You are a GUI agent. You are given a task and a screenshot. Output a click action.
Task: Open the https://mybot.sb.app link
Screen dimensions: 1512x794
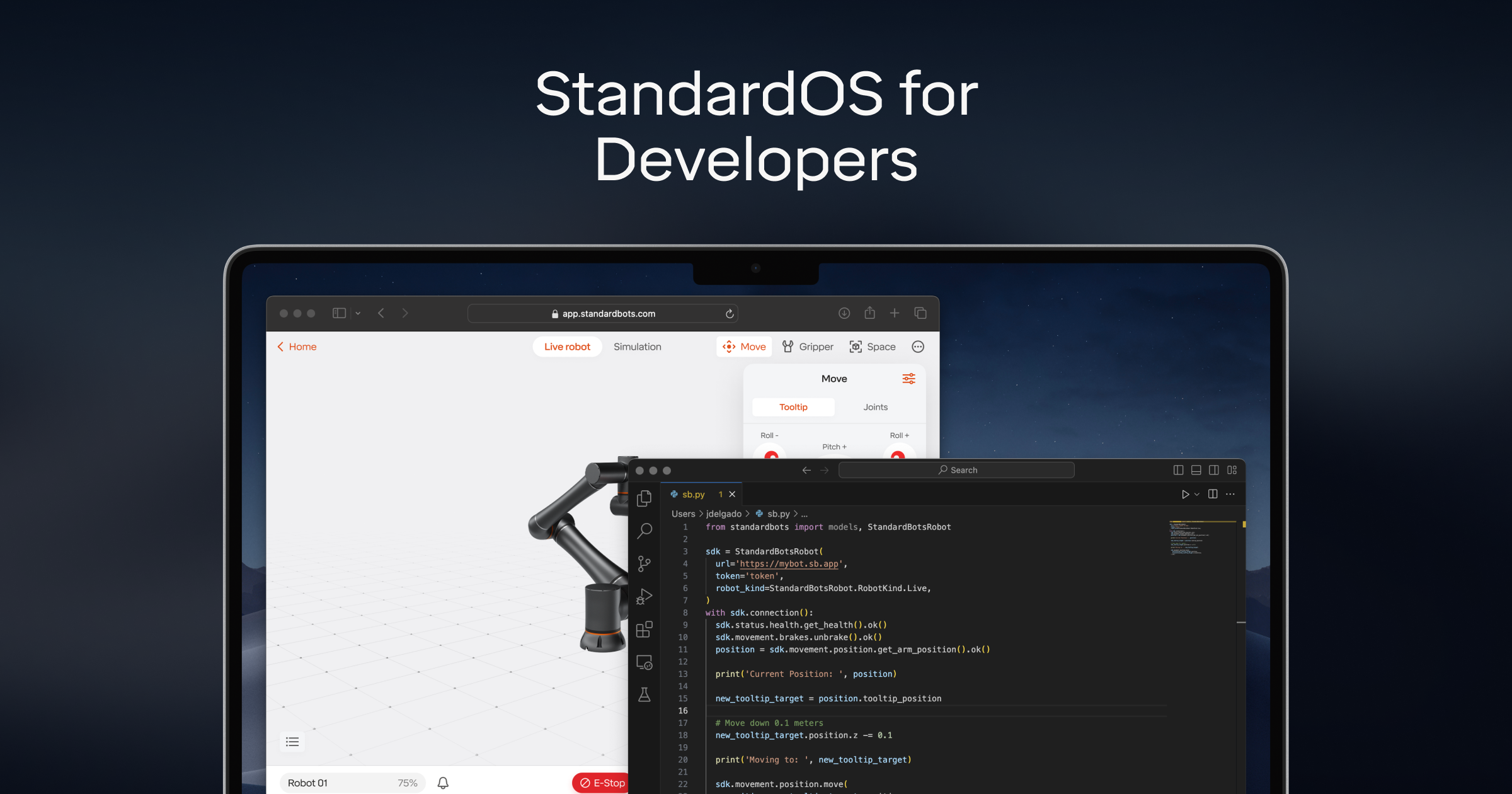click(788, 564)
